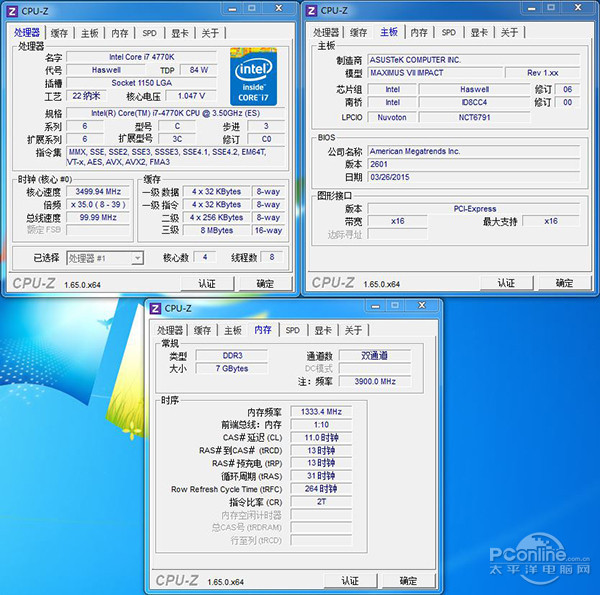
Task: Click the 7 GBytes memory size field
Action: (x=232, y=369)
